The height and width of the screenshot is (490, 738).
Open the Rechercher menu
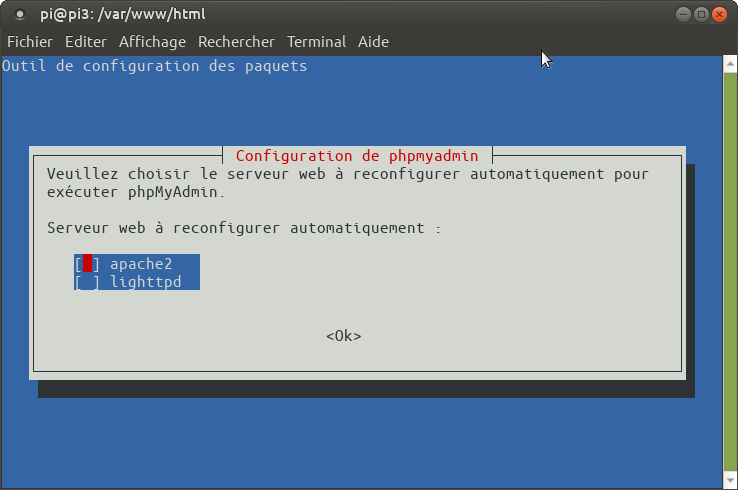[x=236, y=42]
